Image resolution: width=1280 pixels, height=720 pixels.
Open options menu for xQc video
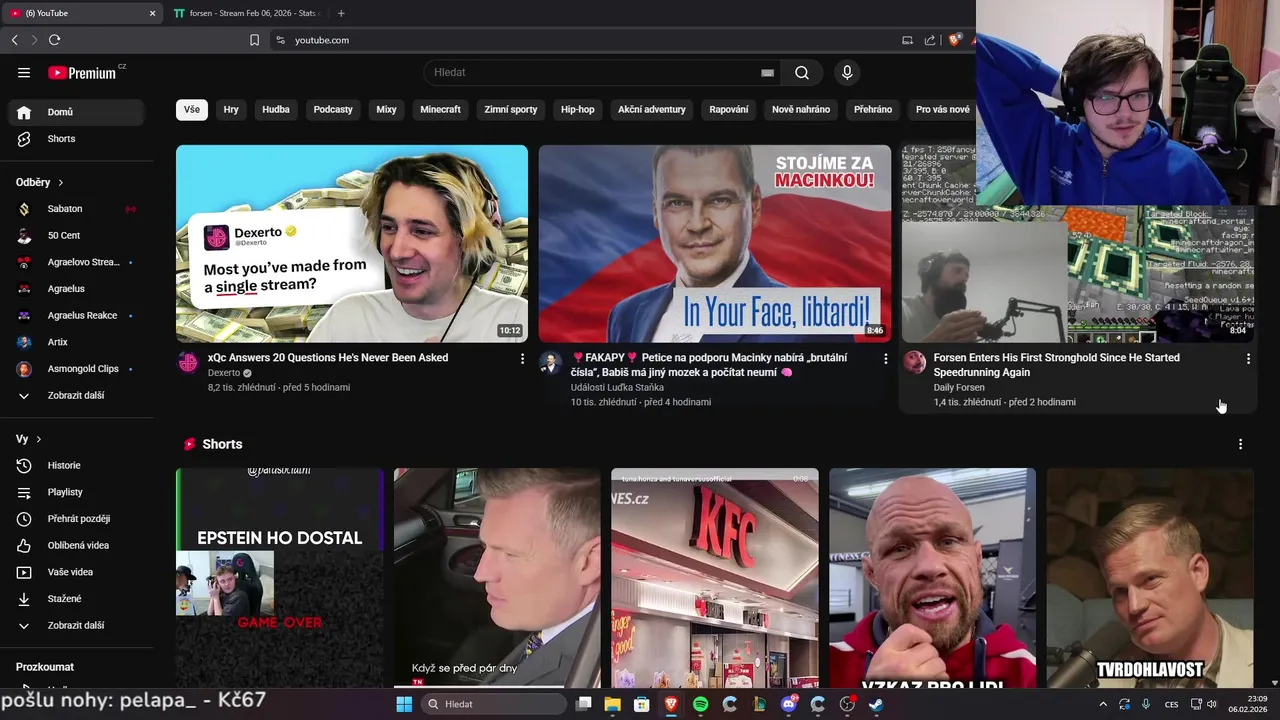point(522,358)
